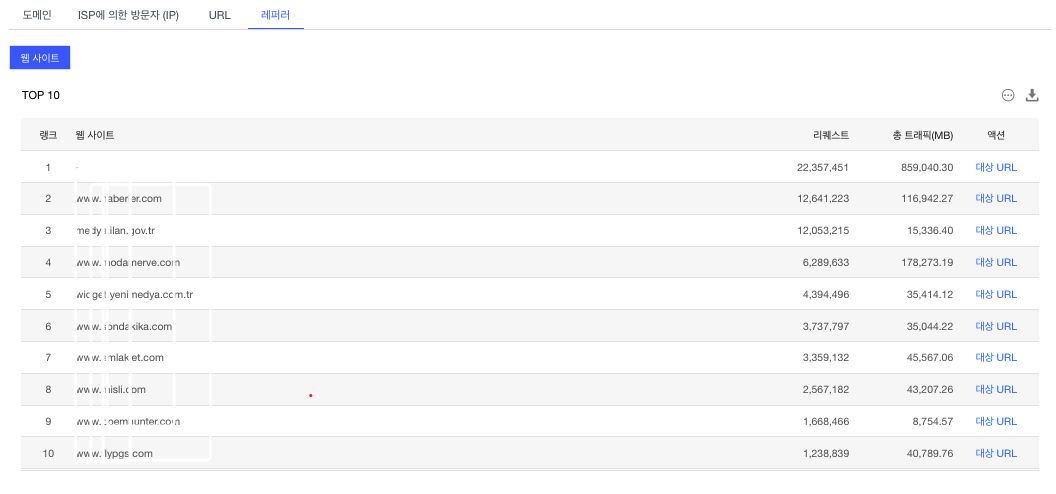
Task: Switch to the 도메인 tab
Action: pos(37,16)
